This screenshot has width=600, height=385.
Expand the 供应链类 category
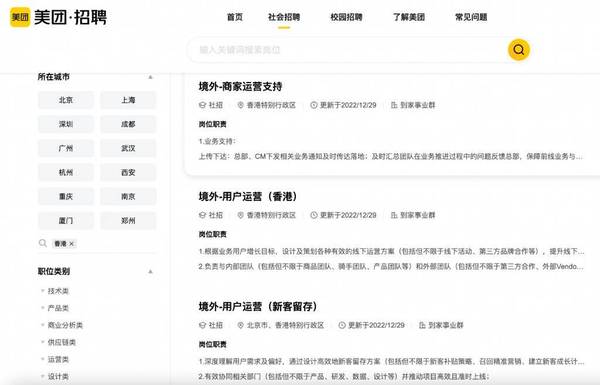coord(42,342)
